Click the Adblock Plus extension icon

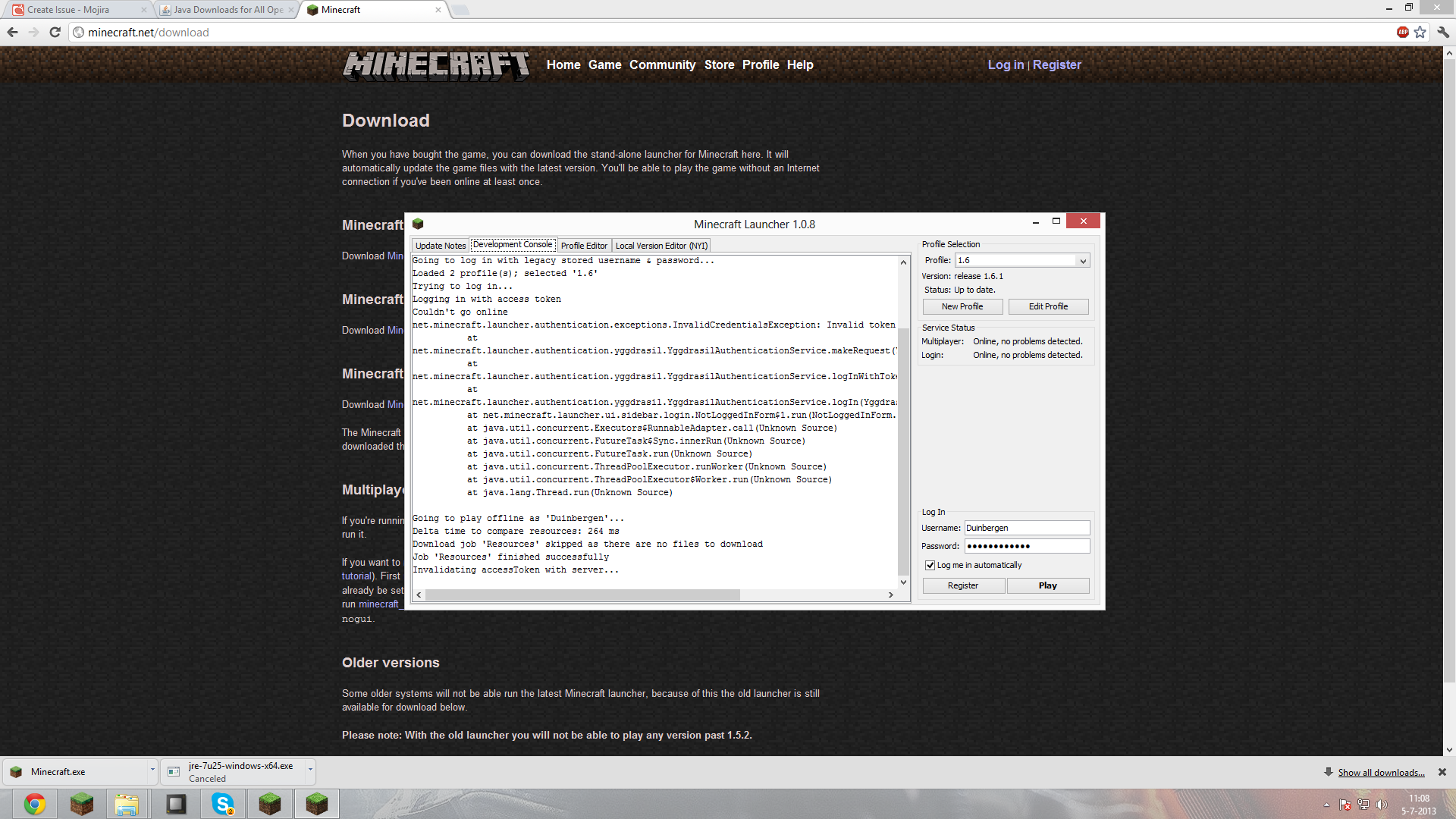pos(1402,32)
